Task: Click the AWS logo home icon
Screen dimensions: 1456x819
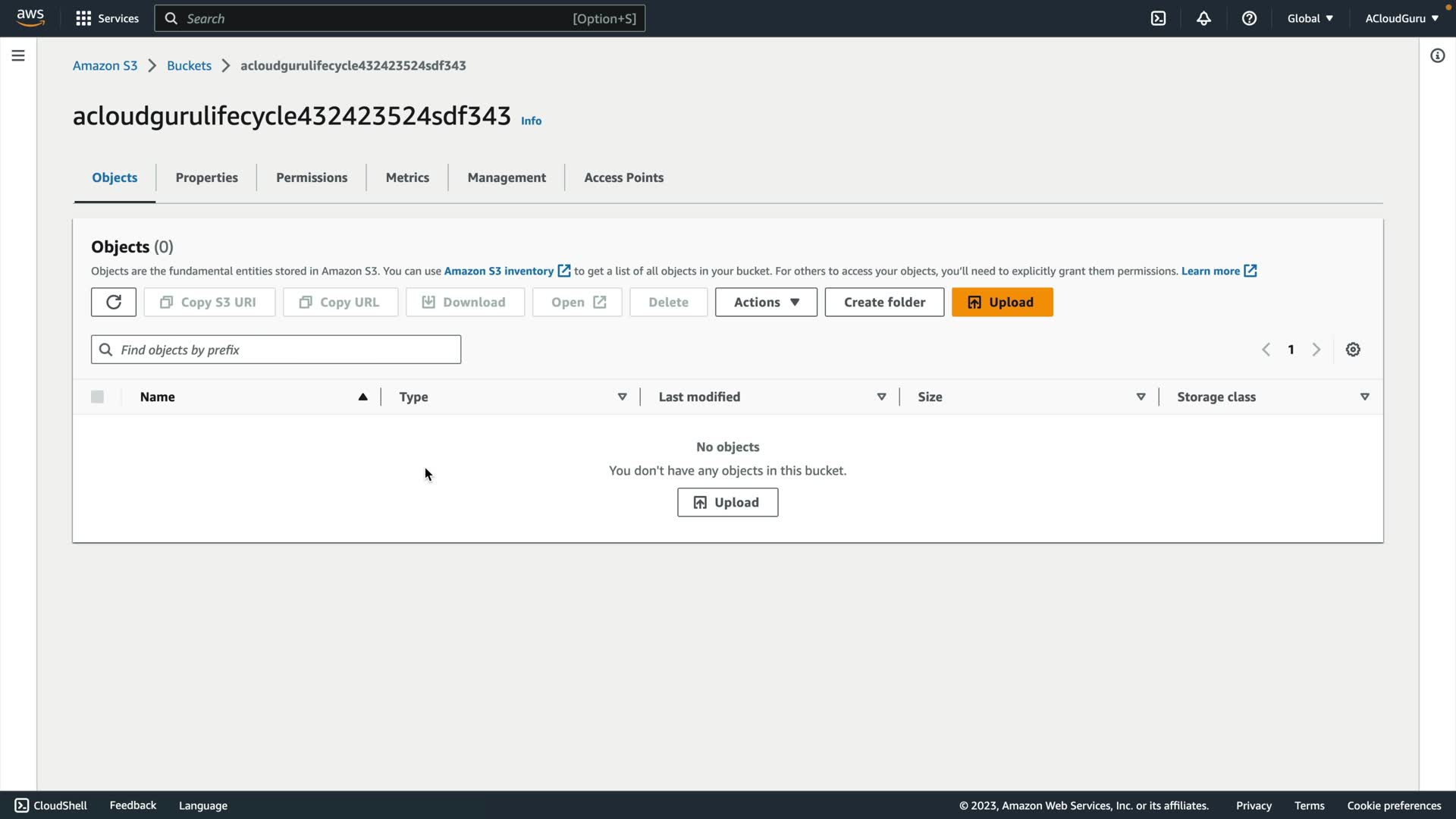Action: coord(30,17)
